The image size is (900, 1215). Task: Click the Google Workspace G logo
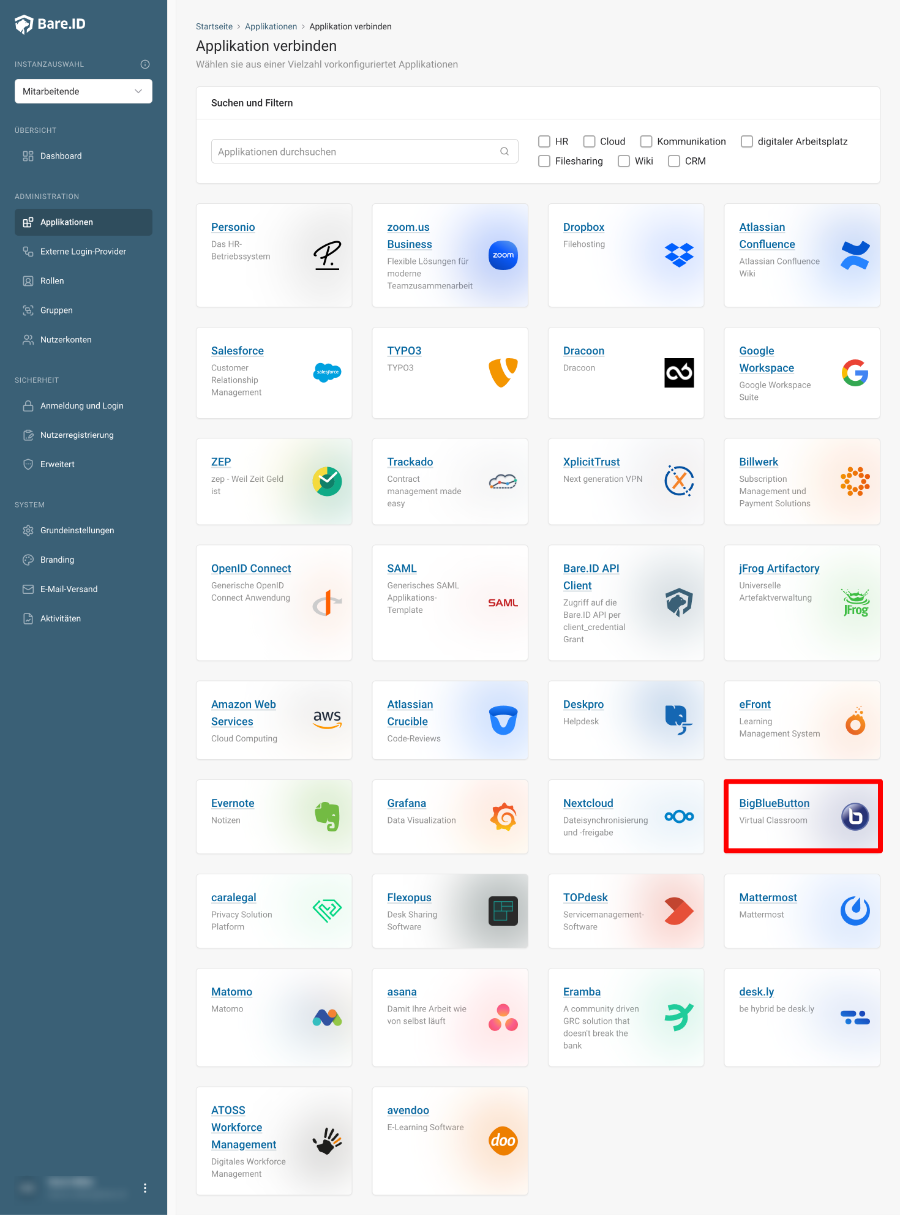(855, 373)
